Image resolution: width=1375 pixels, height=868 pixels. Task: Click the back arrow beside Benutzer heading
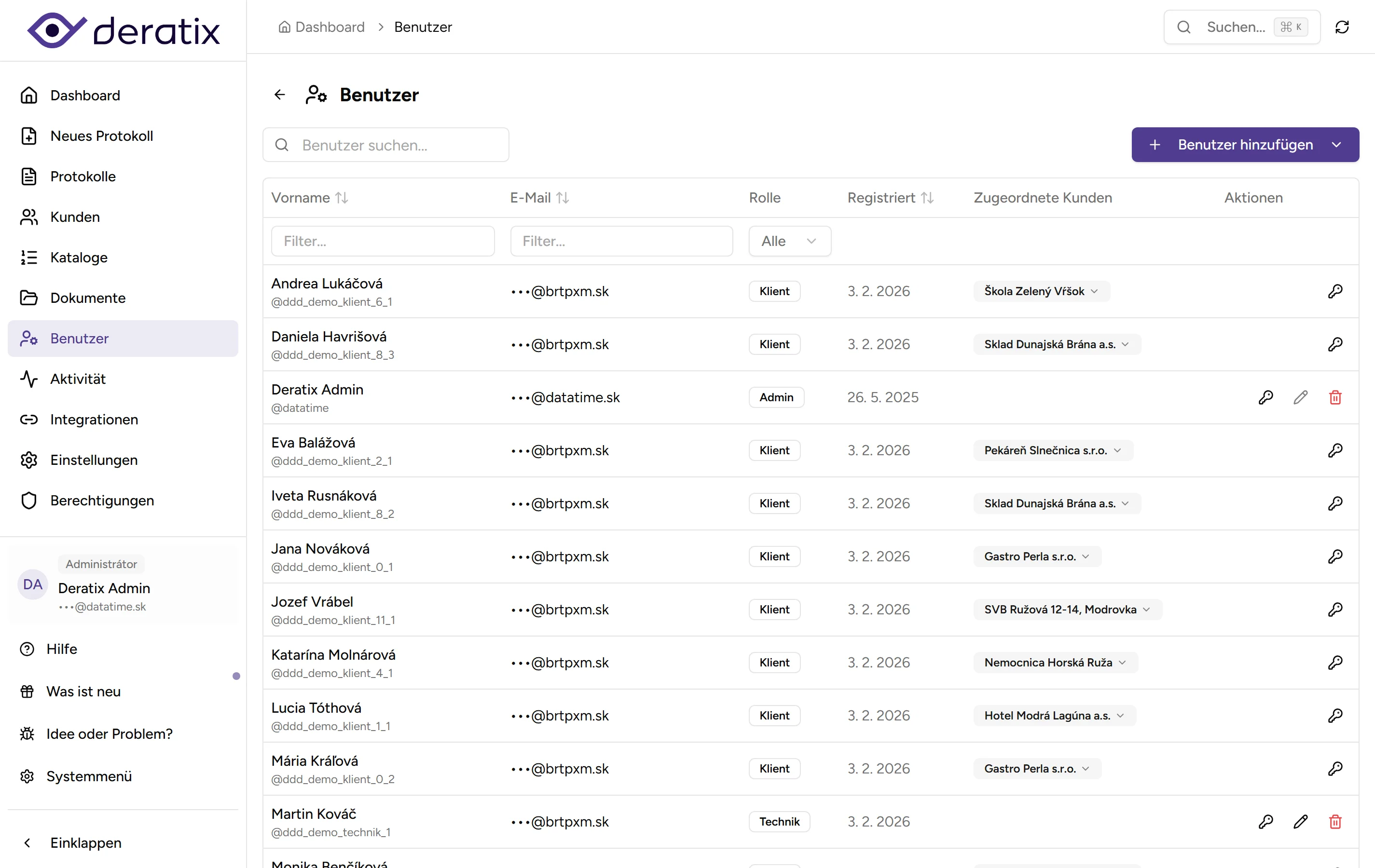[279, 95]
